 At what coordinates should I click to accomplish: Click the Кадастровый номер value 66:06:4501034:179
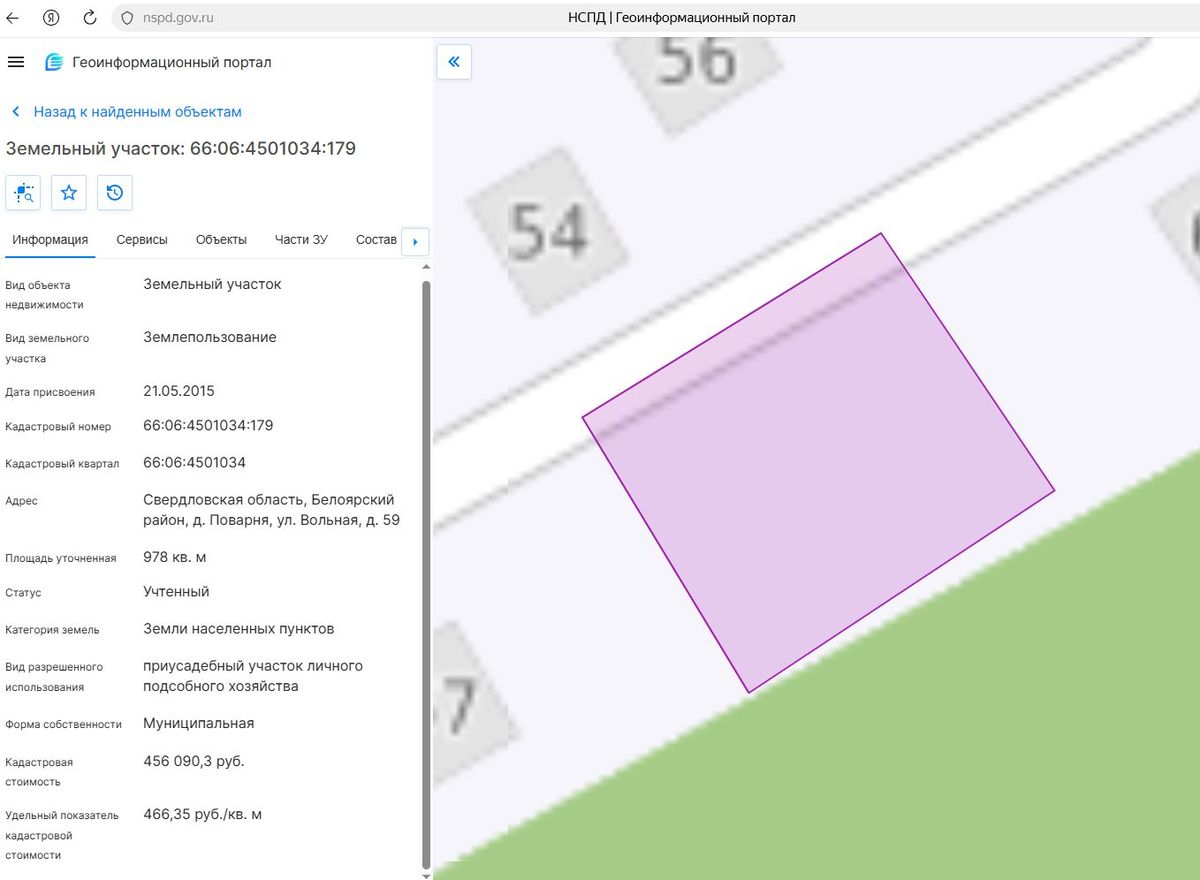coord(208,426)
